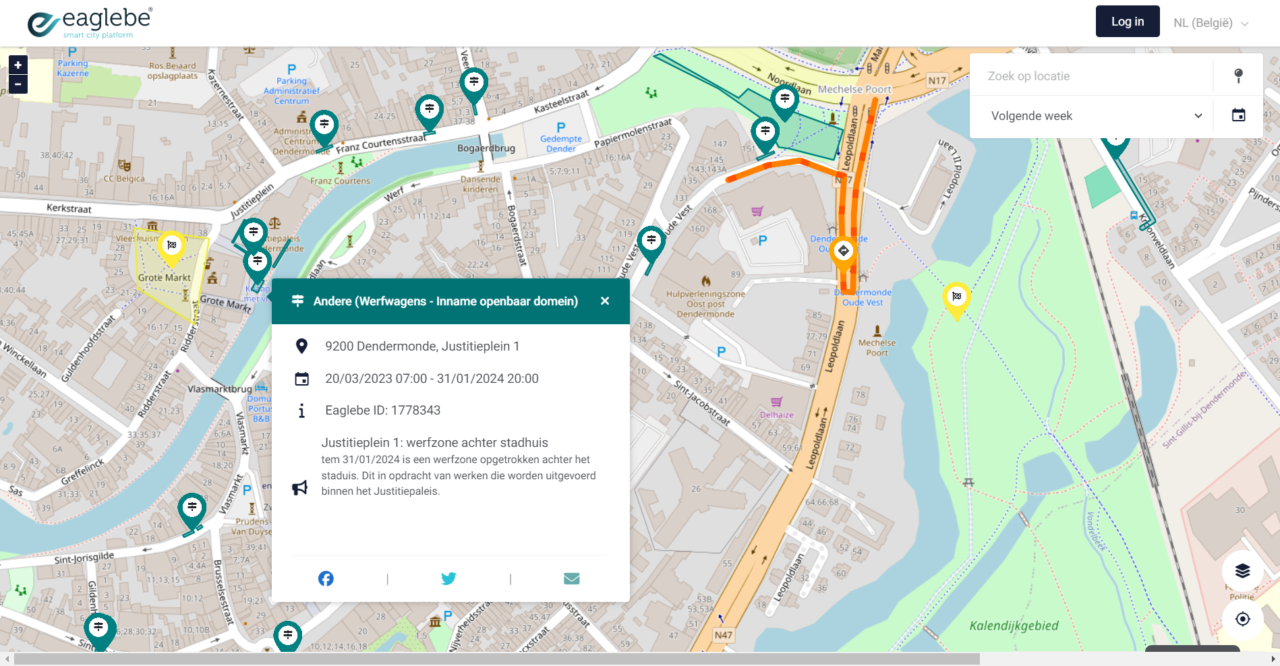Open the map layers panel
Image resolution: width=1280 pixels, height=666 pixels.
click(x=1242, y=571)
